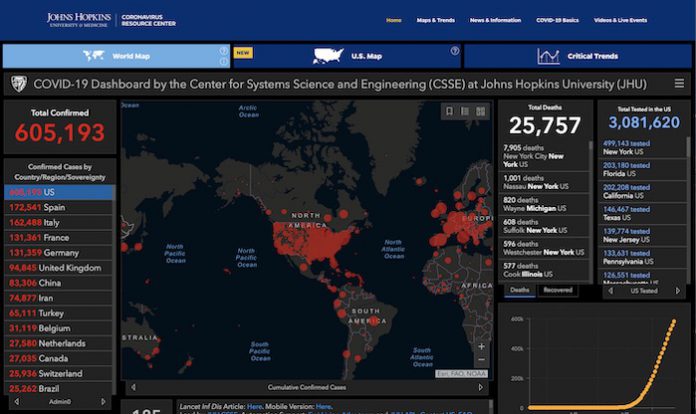Screen dimensions: 696x414
Task: Select the Deaths tab under death list
Action: (x=519, y=290)
